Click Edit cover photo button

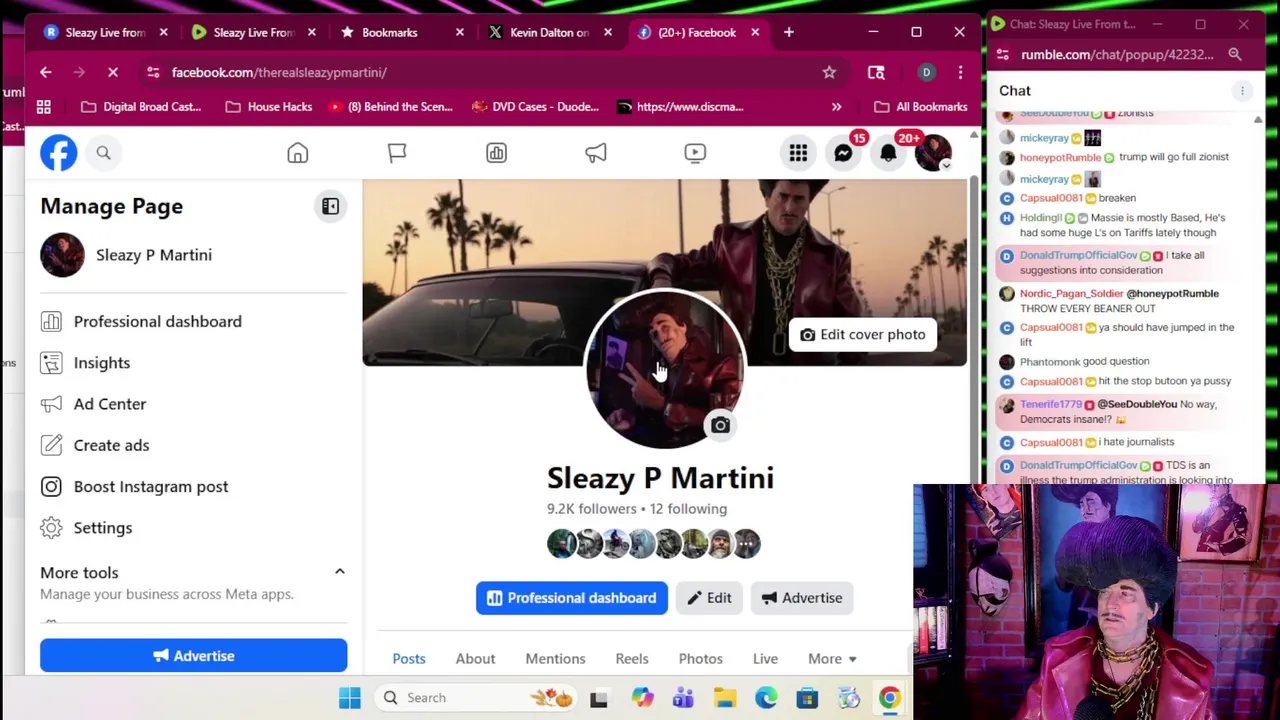pyautogui.click(x=862, y=334)
